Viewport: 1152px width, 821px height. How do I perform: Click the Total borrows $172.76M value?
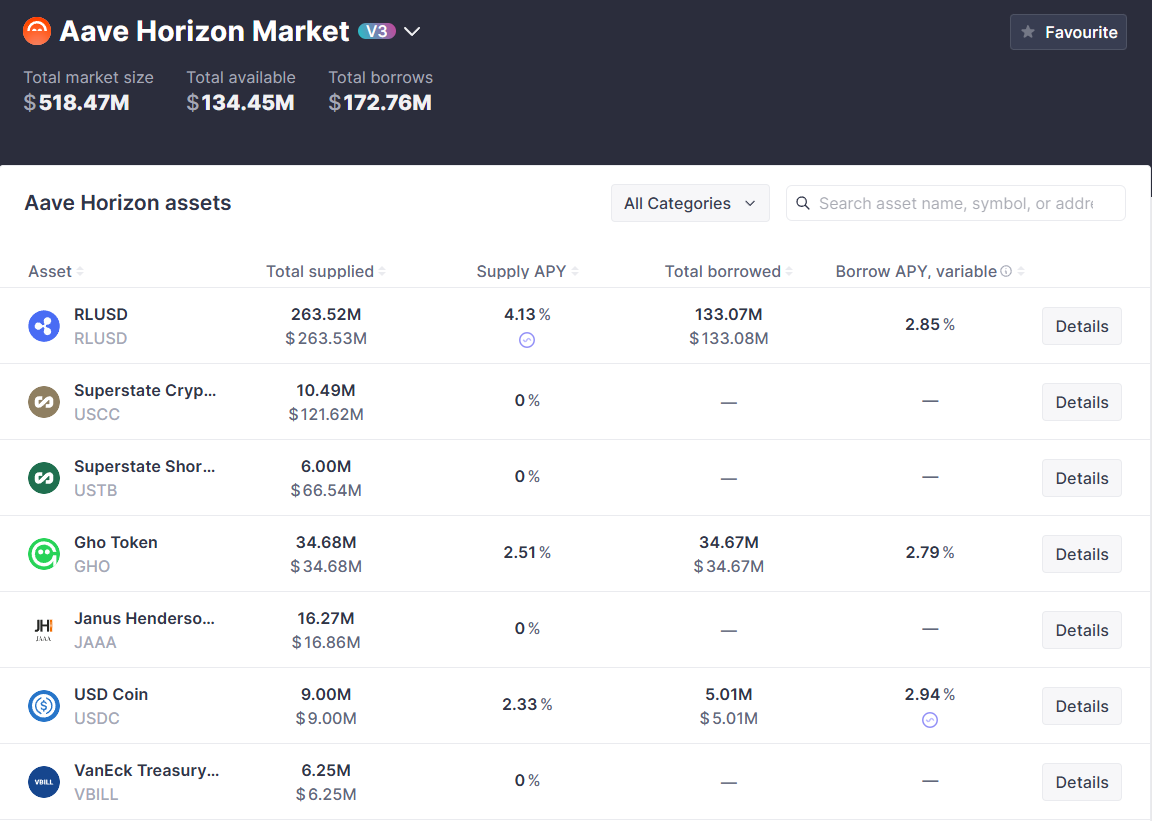[x=380, y=103]
